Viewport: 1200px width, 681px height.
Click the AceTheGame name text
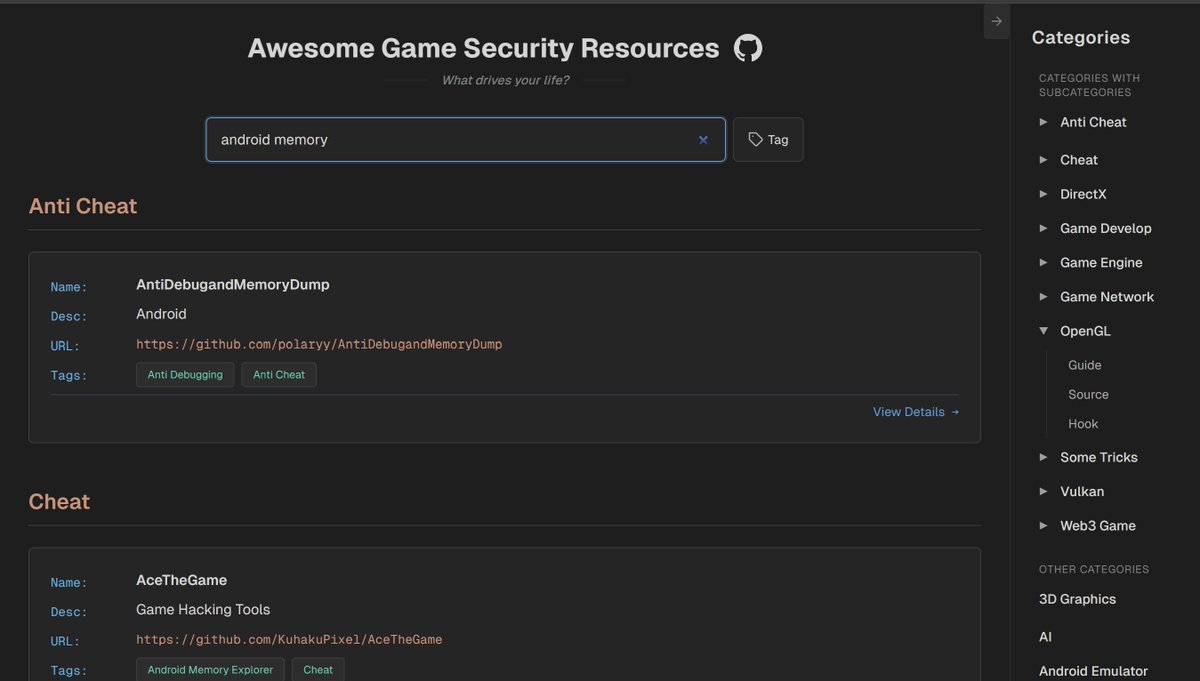click(x=181, y=580)
